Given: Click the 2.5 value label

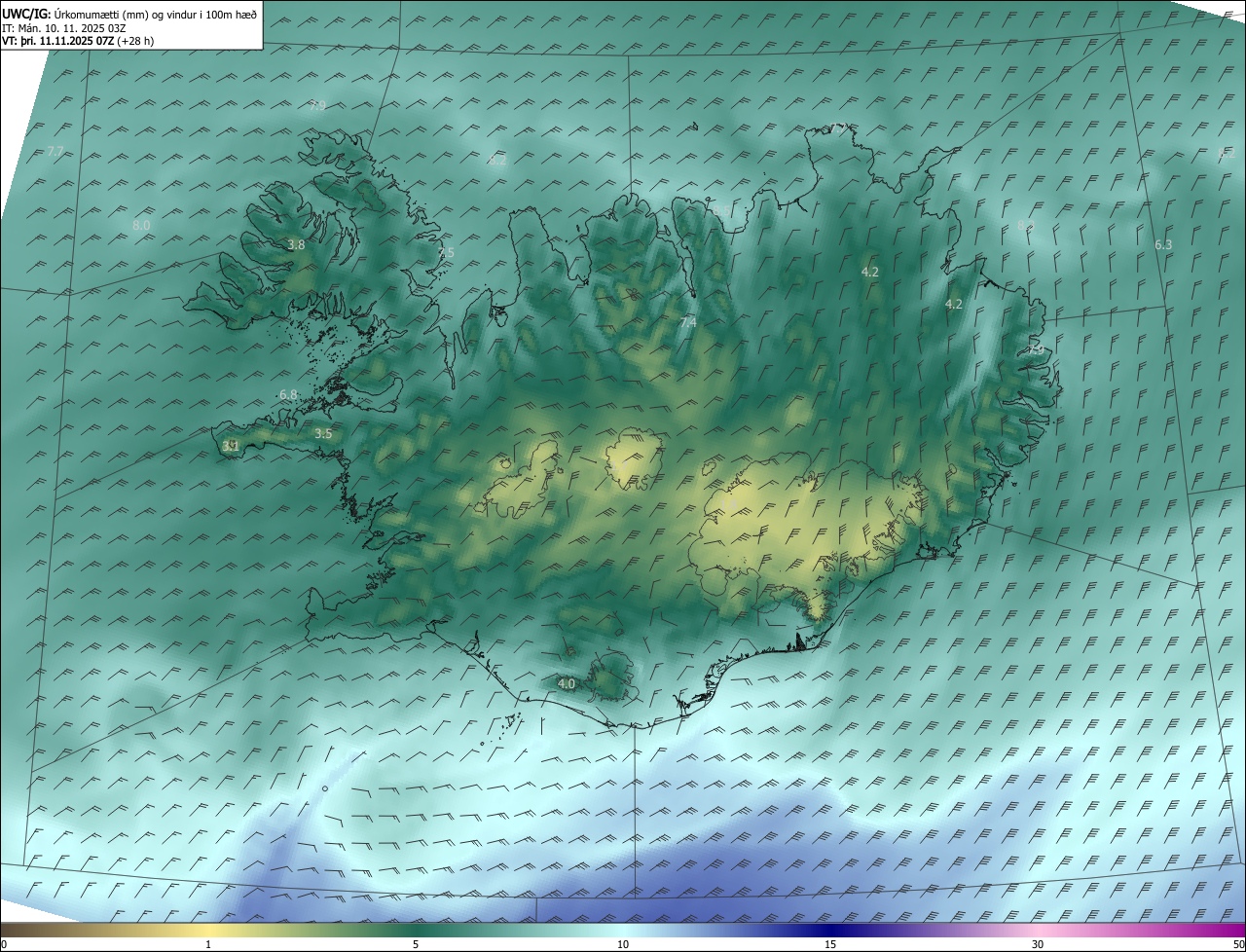Looking at the screenshot, I should 446,253.
